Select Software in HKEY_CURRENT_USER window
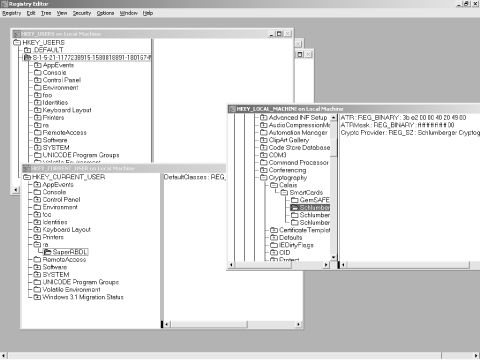The width and height of the screenshot is (481, 360). click(x=54, y=267)
